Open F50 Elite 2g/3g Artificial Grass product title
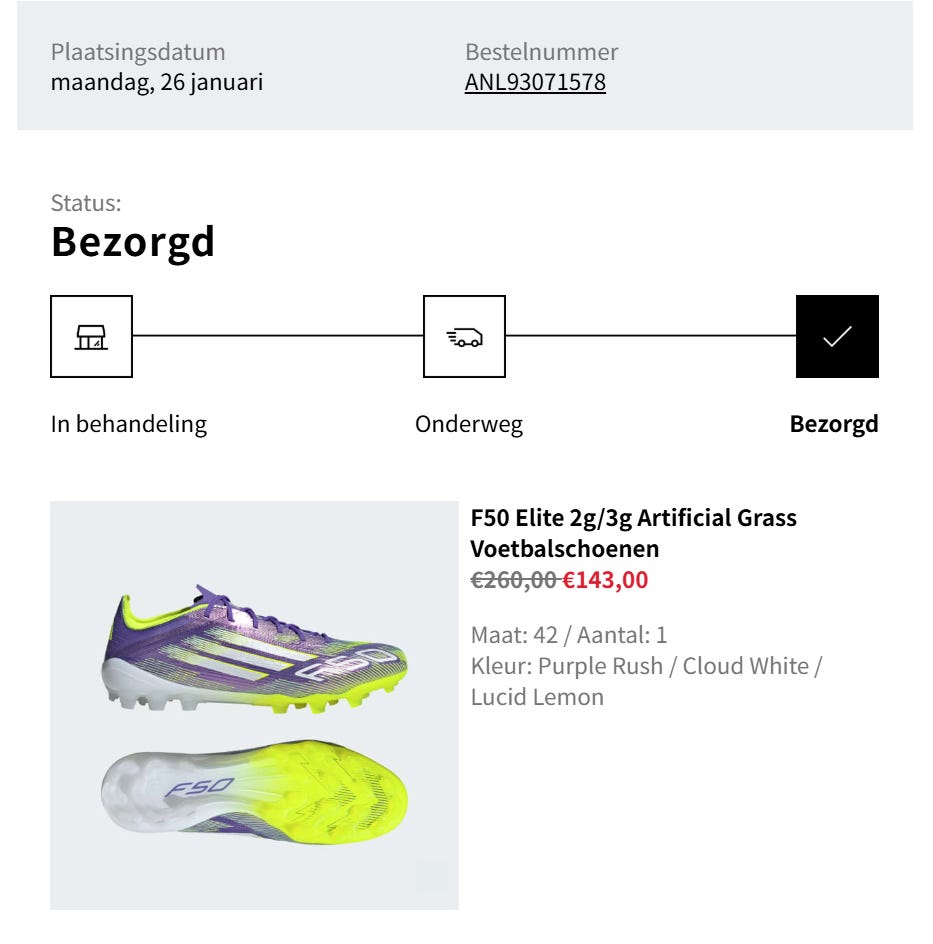Screen dimensions: 933x944 click(x=633, y=533)
